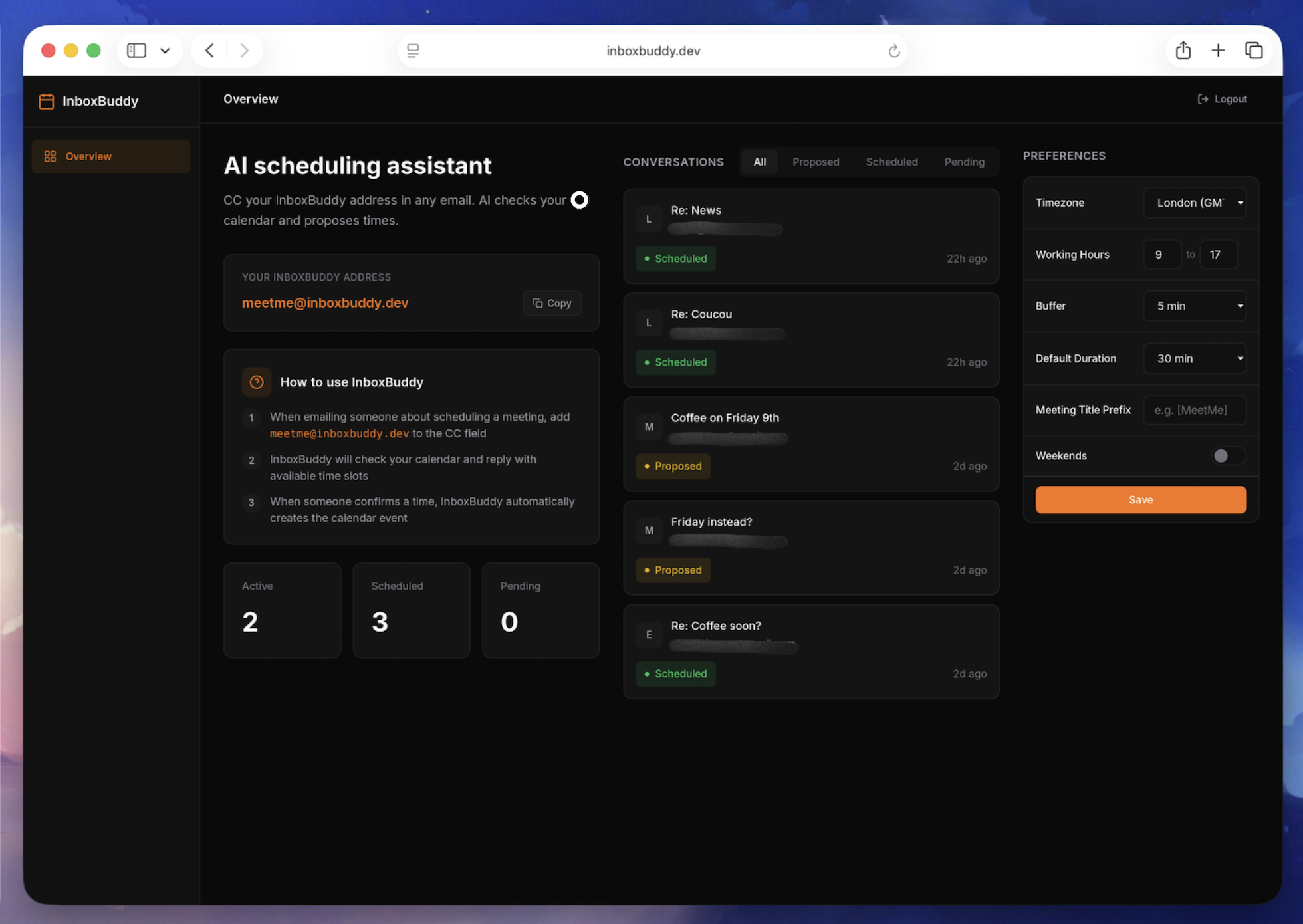Show the Pending conversations tab

[964, 162]
